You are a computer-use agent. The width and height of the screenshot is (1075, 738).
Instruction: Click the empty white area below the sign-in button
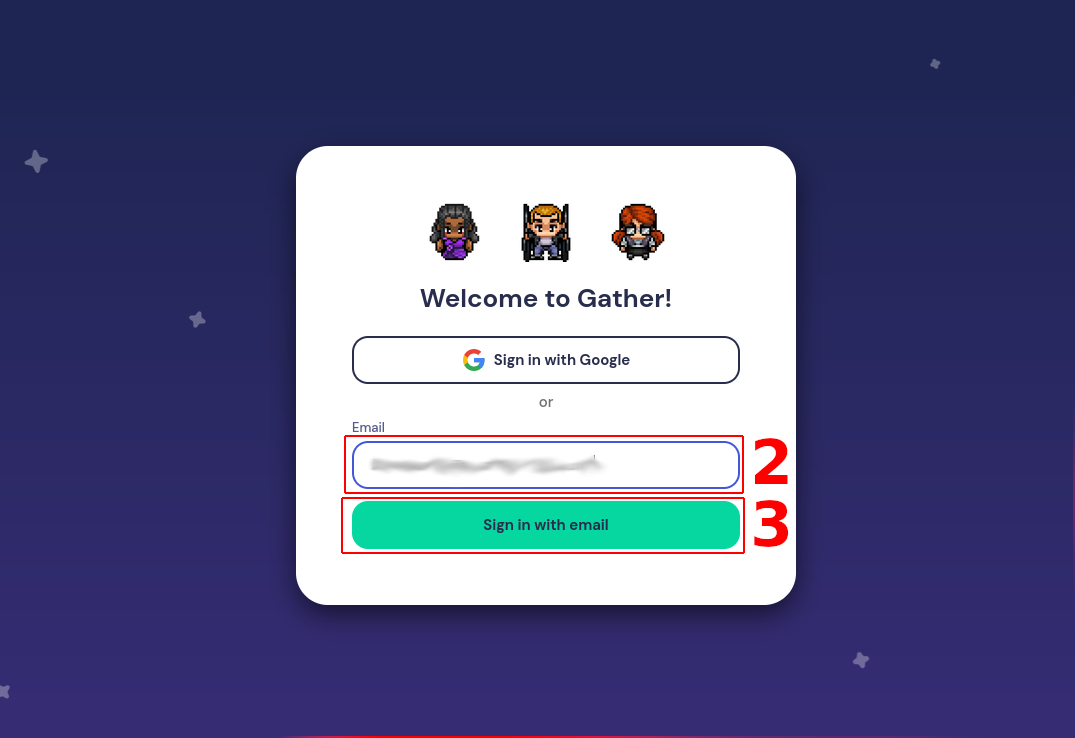tap(546, 578)
